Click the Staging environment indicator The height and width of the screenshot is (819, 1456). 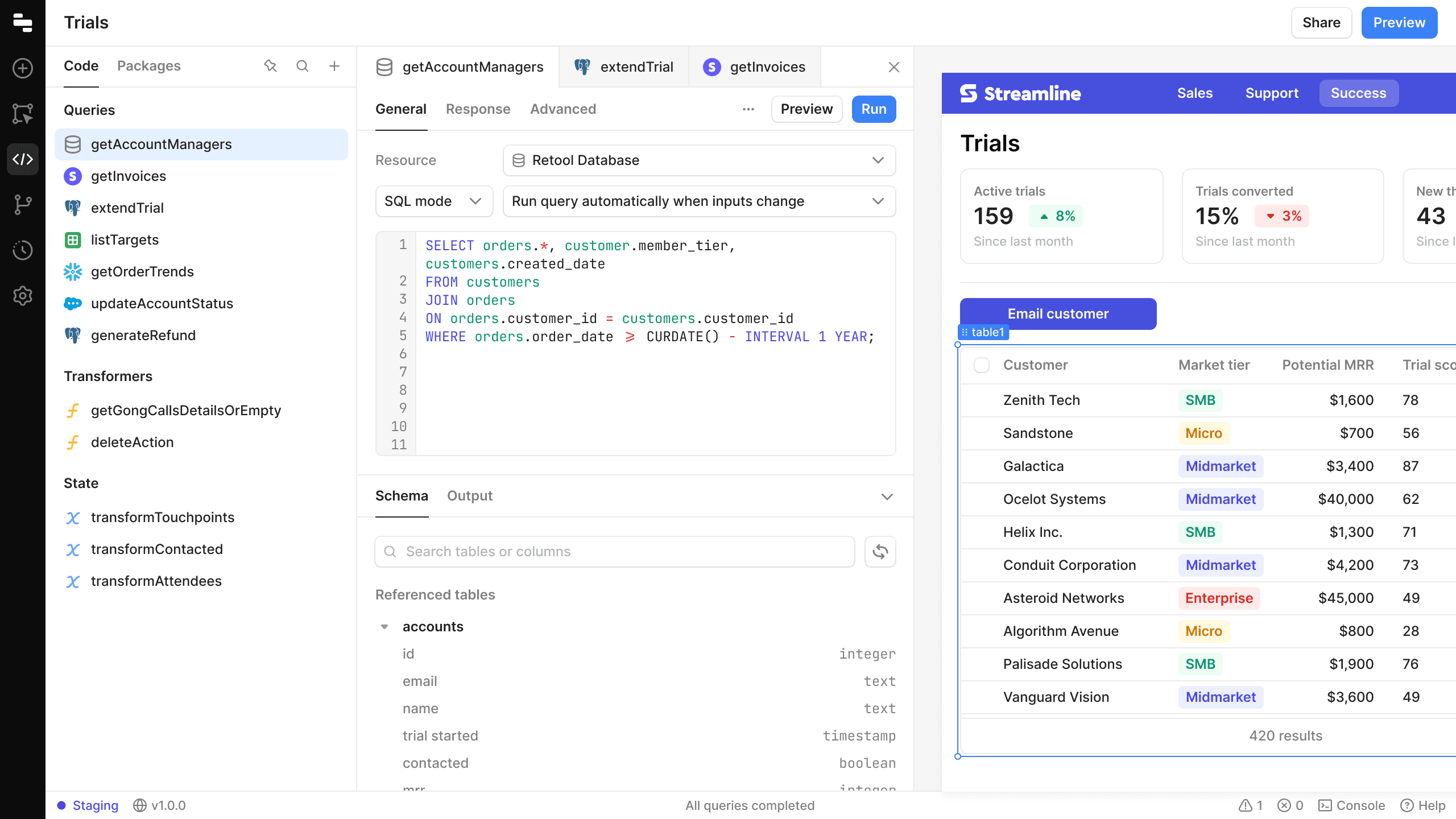(88, 805)
